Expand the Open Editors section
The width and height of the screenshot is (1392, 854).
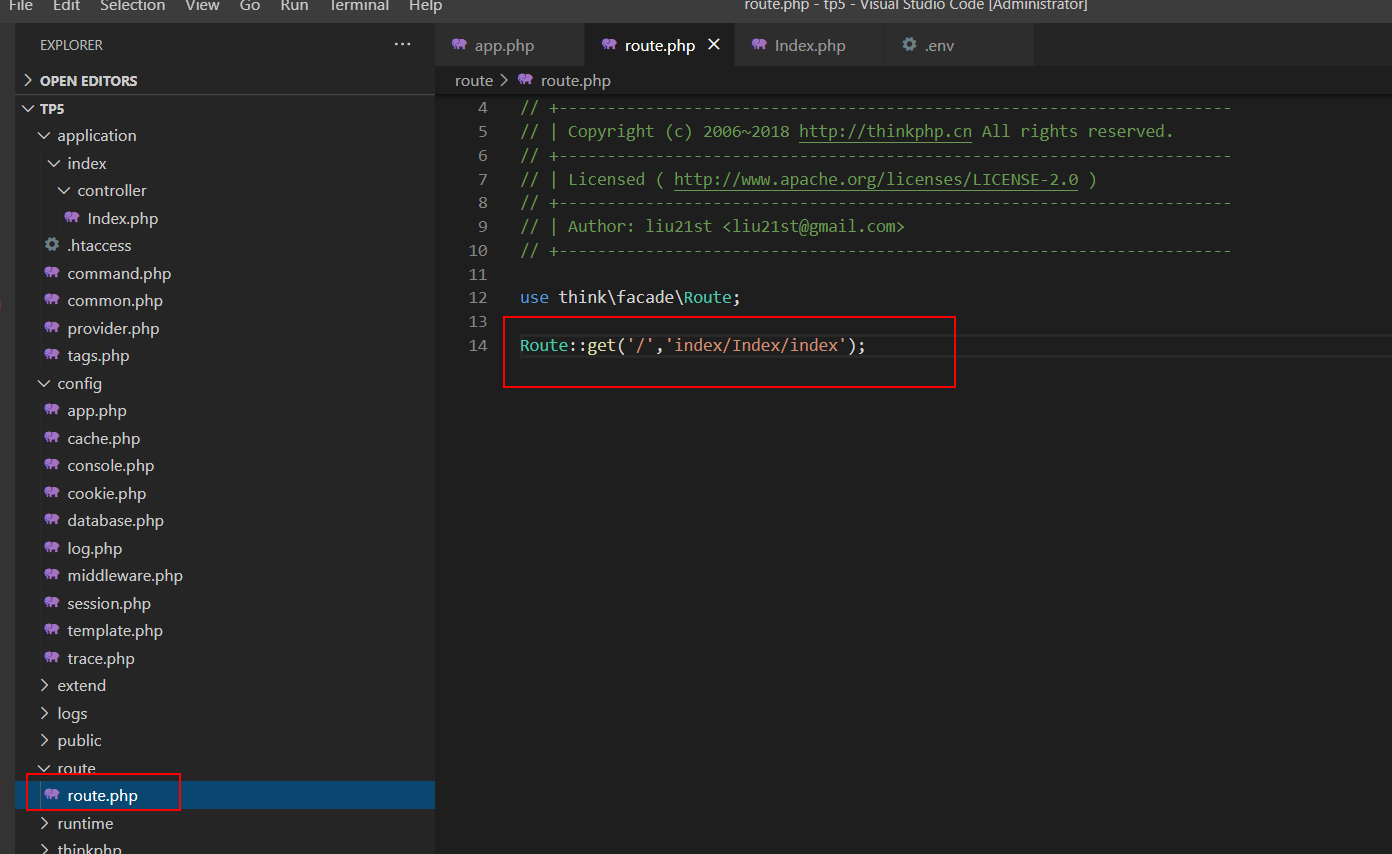[28, 80]
